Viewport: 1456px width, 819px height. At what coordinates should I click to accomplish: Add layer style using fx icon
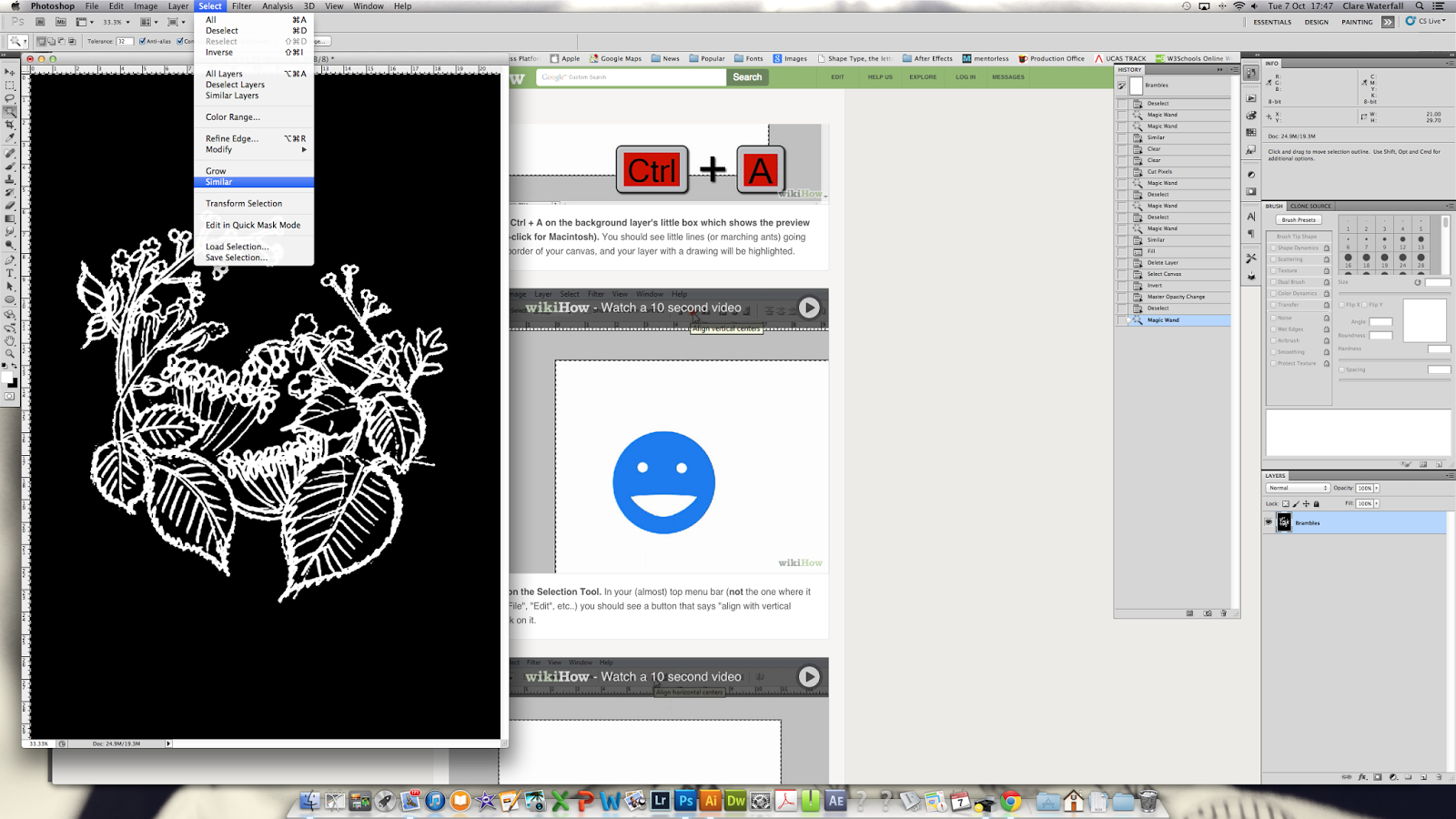[1362, 777]
